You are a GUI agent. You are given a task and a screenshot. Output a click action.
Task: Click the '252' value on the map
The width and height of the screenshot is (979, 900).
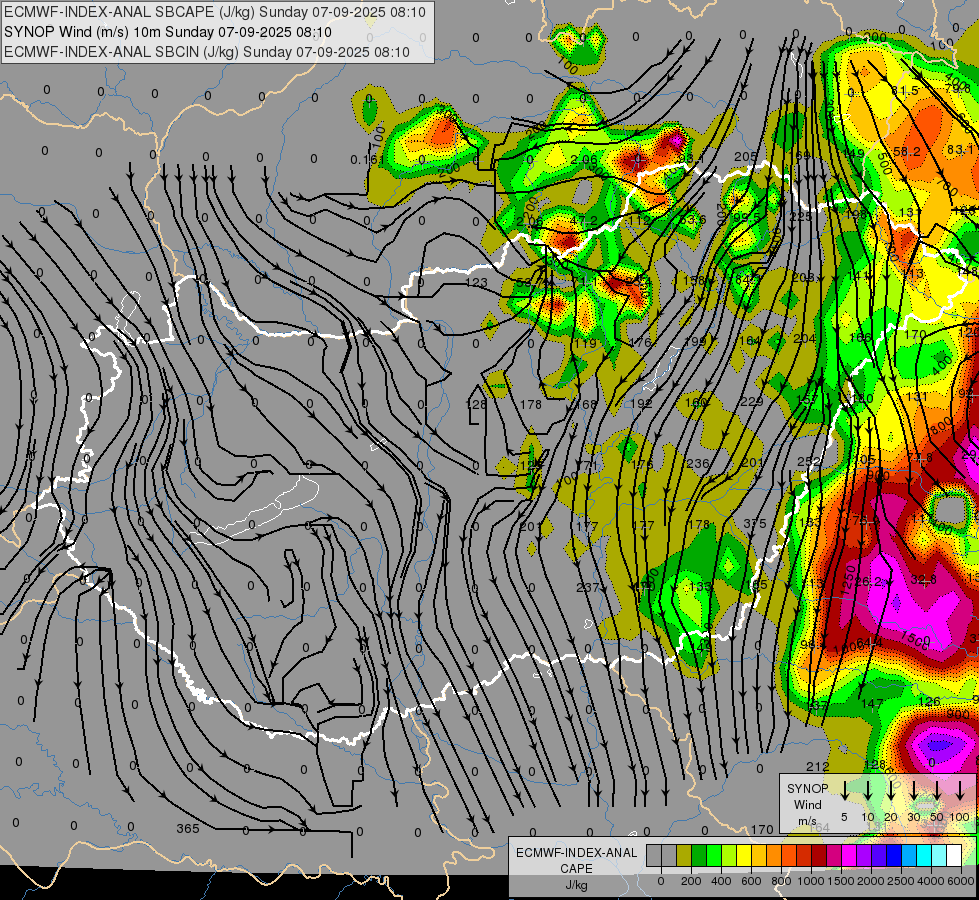(x=809, y=462)
